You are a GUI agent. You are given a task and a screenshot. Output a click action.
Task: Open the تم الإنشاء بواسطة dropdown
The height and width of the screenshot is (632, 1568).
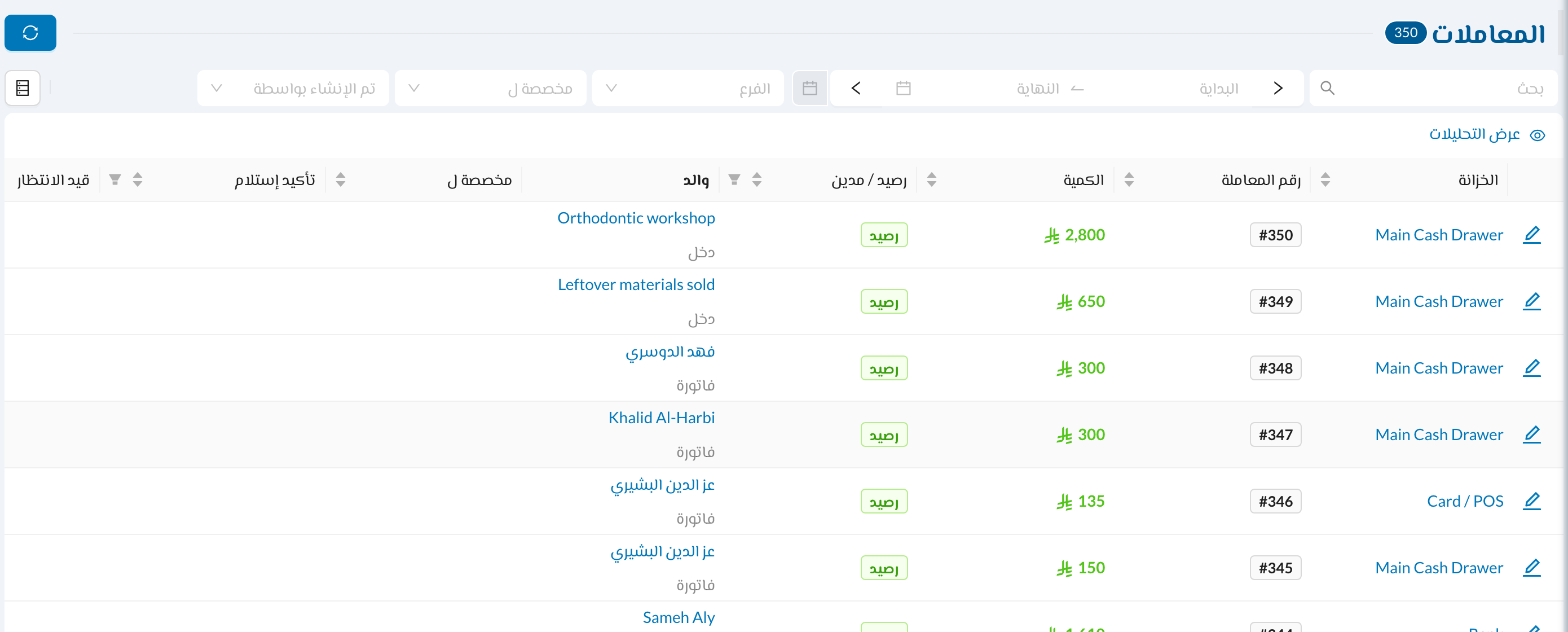(293, 88)
